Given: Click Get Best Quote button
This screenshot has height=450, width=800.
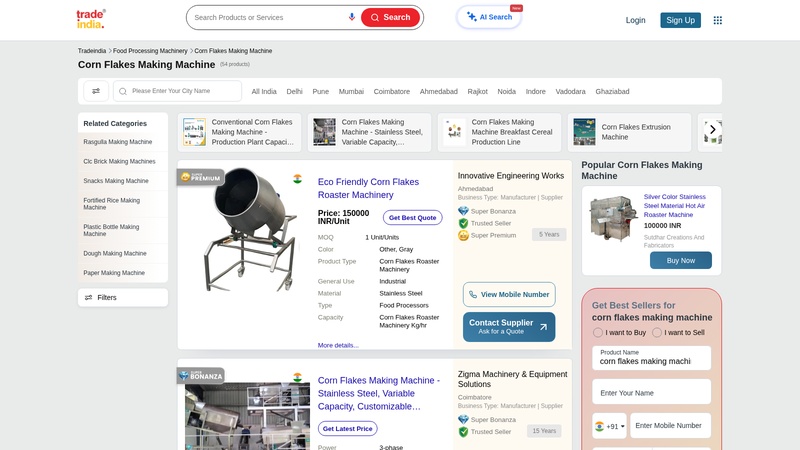Looking at the screenshot, I should click(x=412, y=218).
